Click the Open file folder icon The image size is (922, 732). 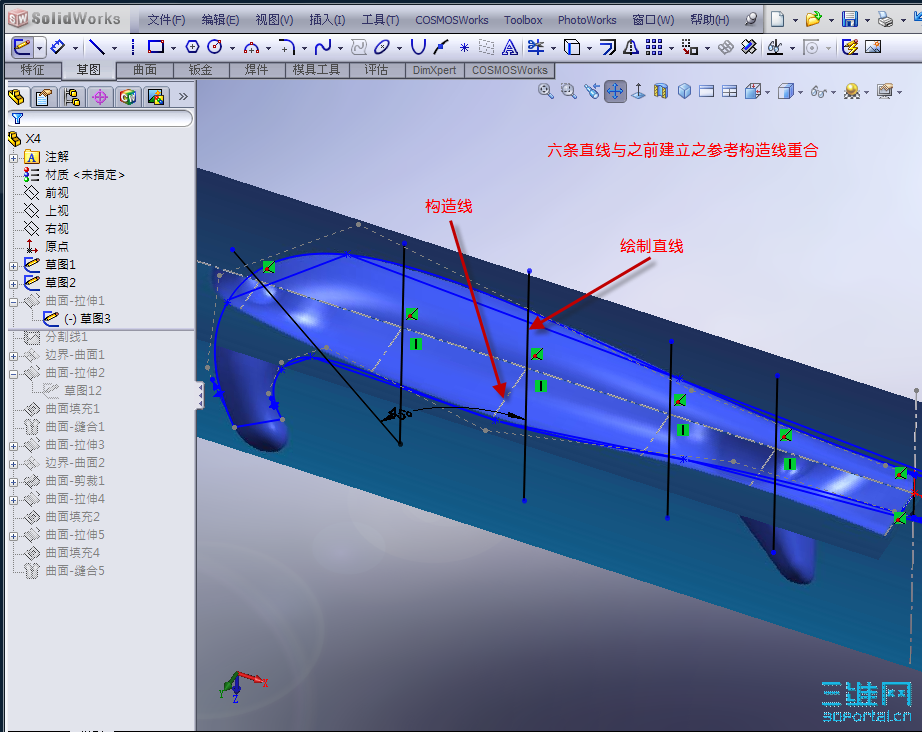(813, 19)
